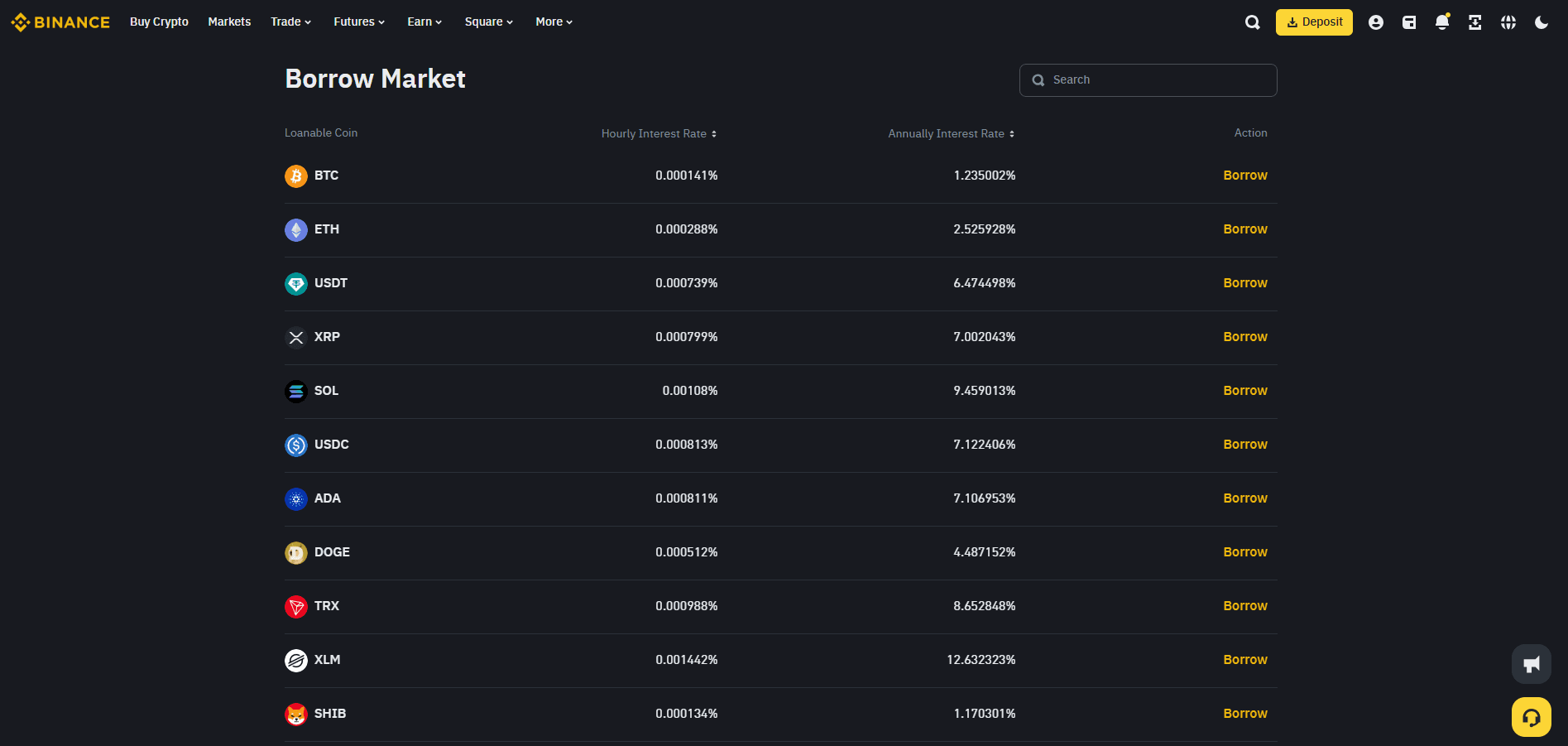
Task: Select ETH annual rate 2.525928%
Action: point(985,229)
